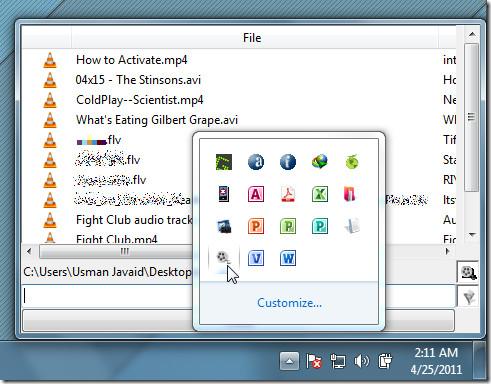Viewport: 491px width, 384px height.
Task: Click the volume speaker icon in taskbar
Action: tap(361, 361)
